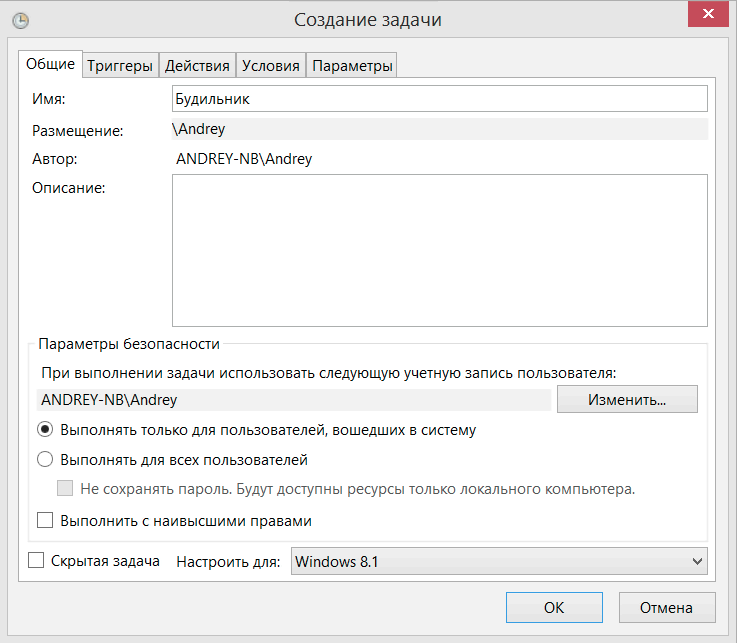Image resolution: width=737 pixels, height=643 pixels.
Task: Click the Размещение field showing \Andrey
Action: coord(440,129)
